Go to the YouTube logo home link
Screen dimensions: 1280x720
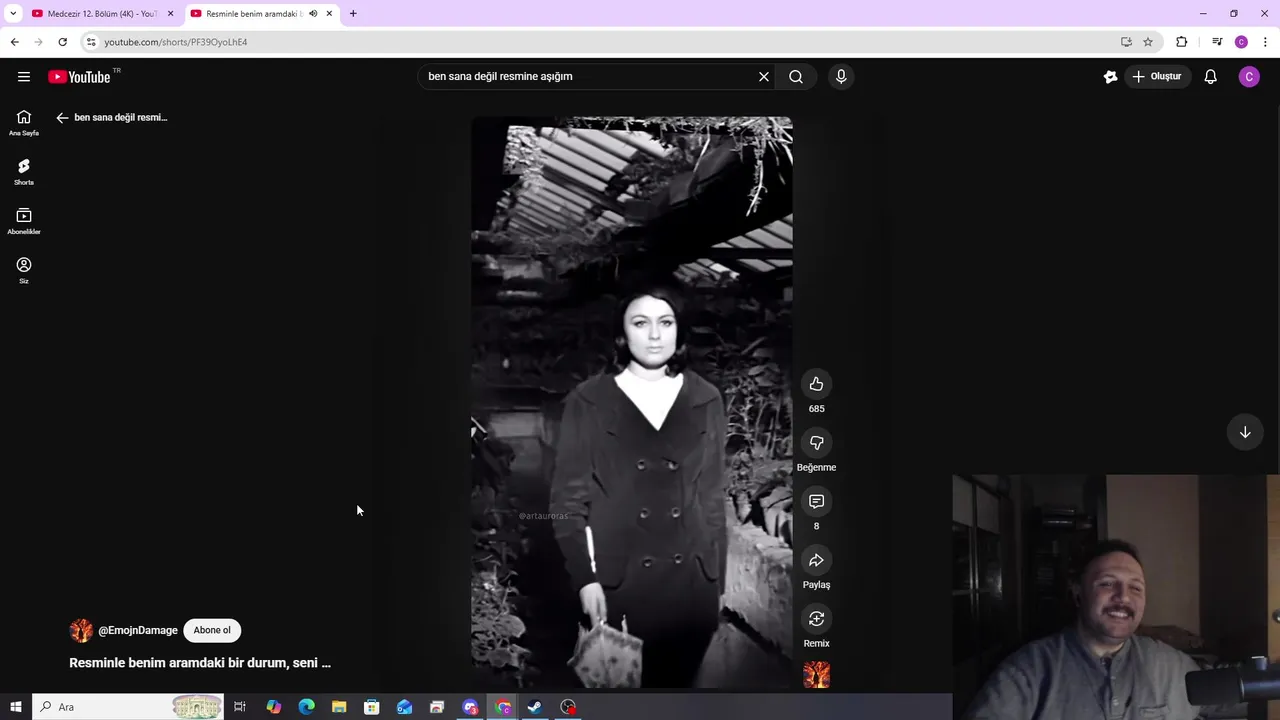point(79,77)
